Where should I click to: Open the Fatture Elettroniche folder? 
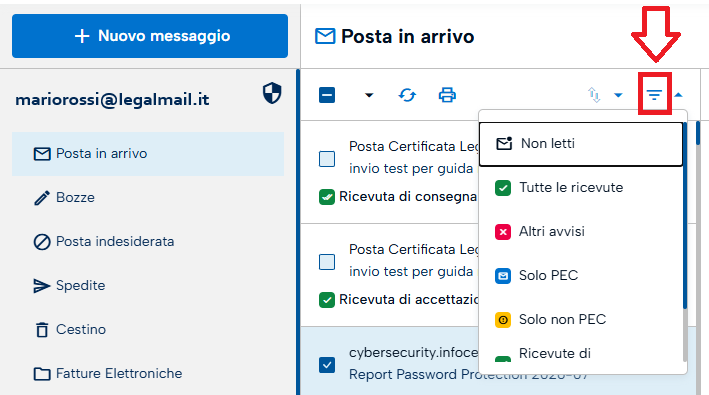148,373
